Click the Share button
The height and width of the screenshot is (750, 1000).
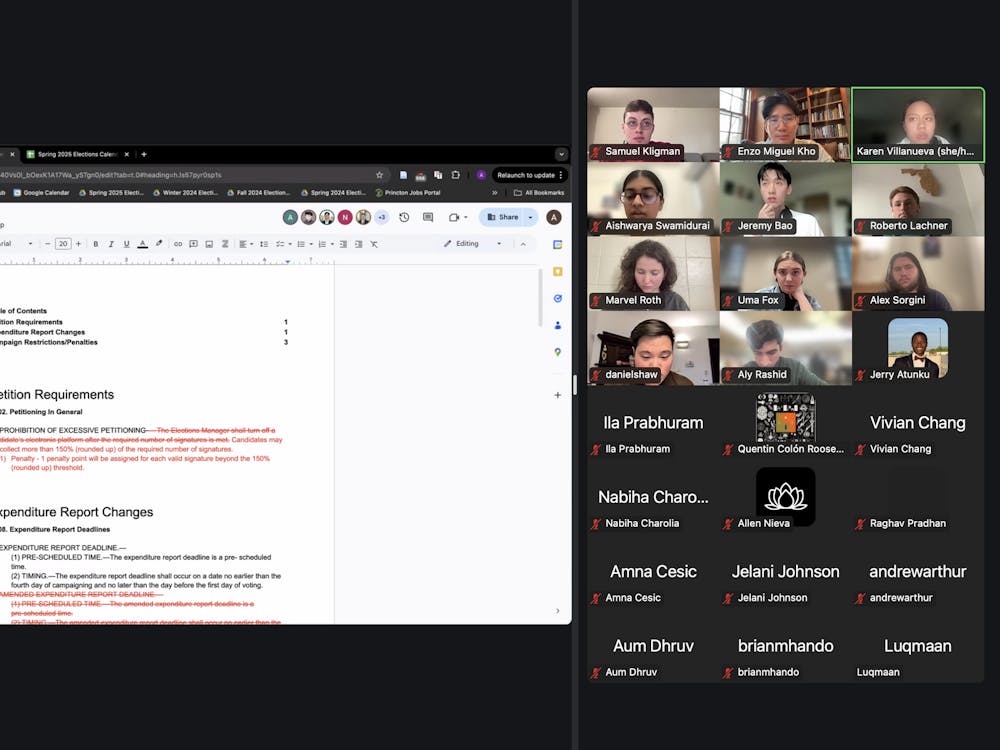point(503,217)
